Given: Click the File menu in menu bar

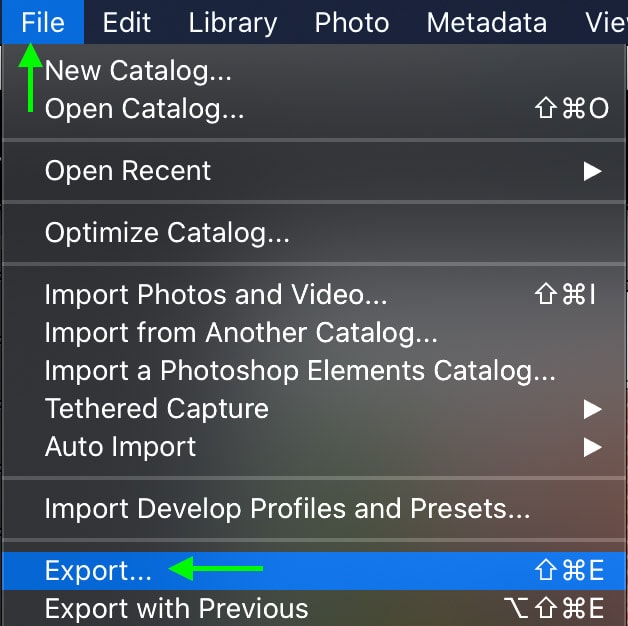Looking at the screenshot, I should pyautogui.click(x=42, y=22).
